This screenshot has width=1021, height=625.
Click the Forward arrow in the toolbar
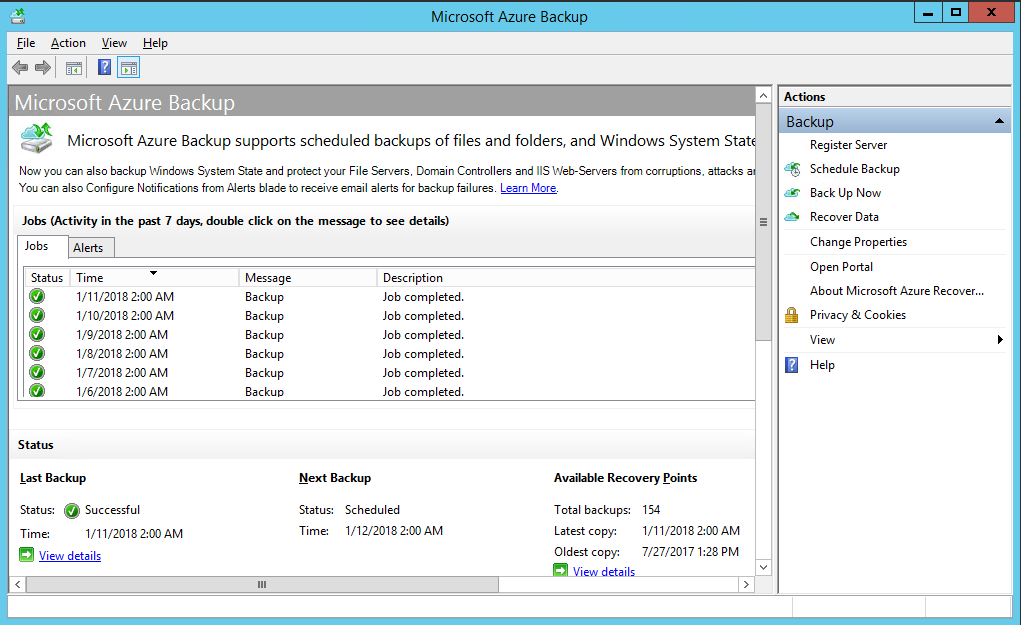(43, 68)
